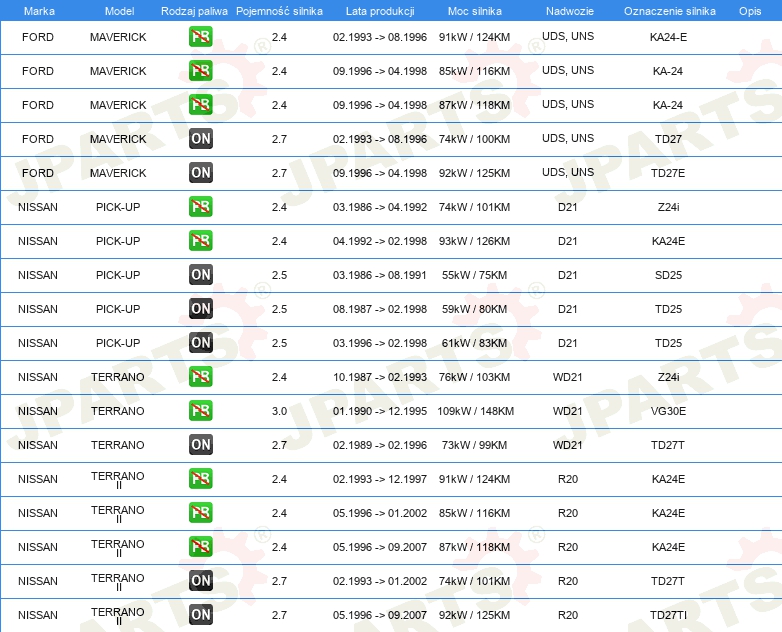Select engine code VG30E

pyautogui.click(x=668, y=411)
